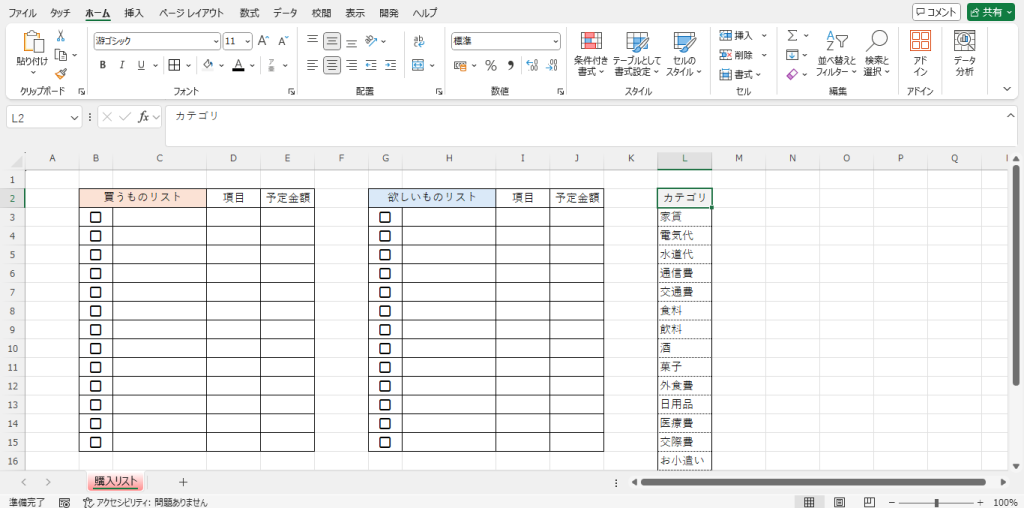Switch to the 数式 ribbon tab
The height and width of the screenshot is (508, 1024).
point(249,13)
